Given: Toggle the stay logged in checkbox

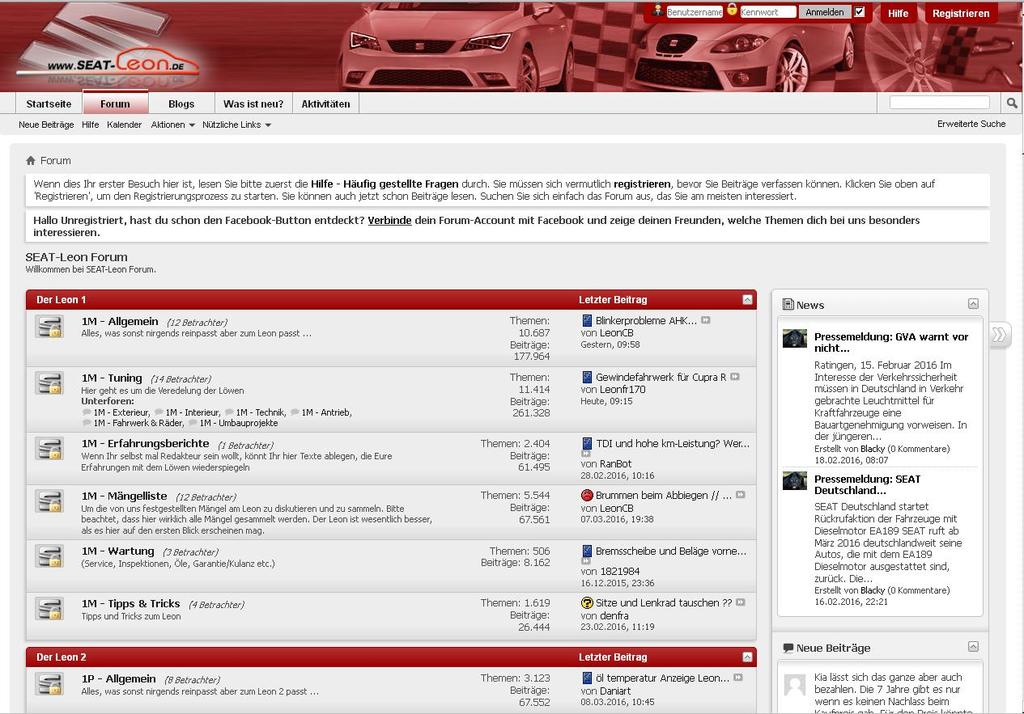Looking at the screenshot, I should pos(859,12).
